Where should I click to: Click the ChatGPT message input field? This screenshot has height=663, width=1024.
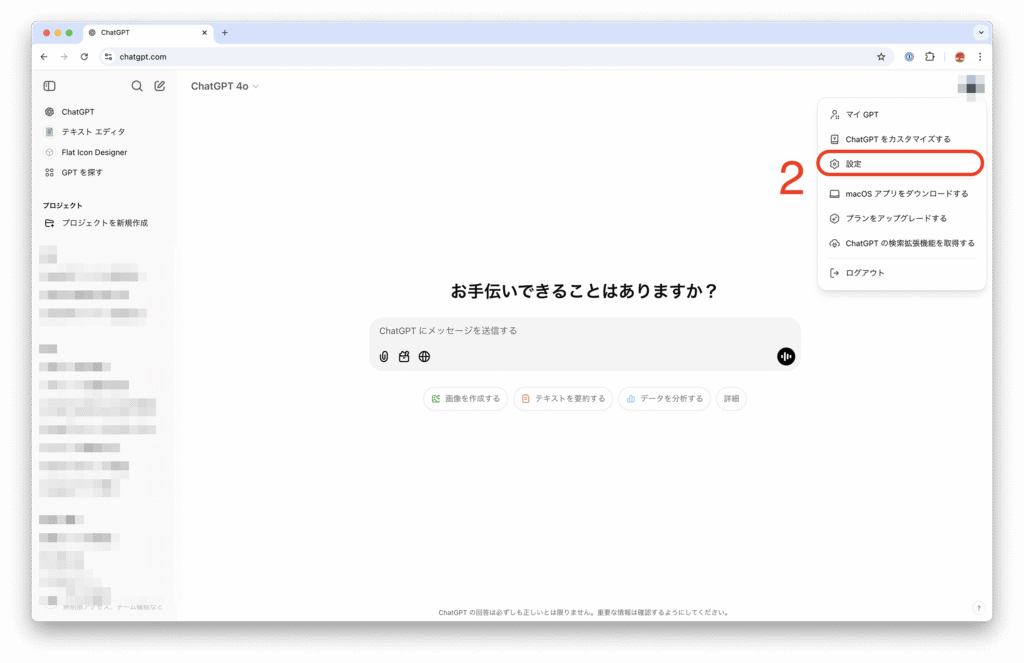584,331
